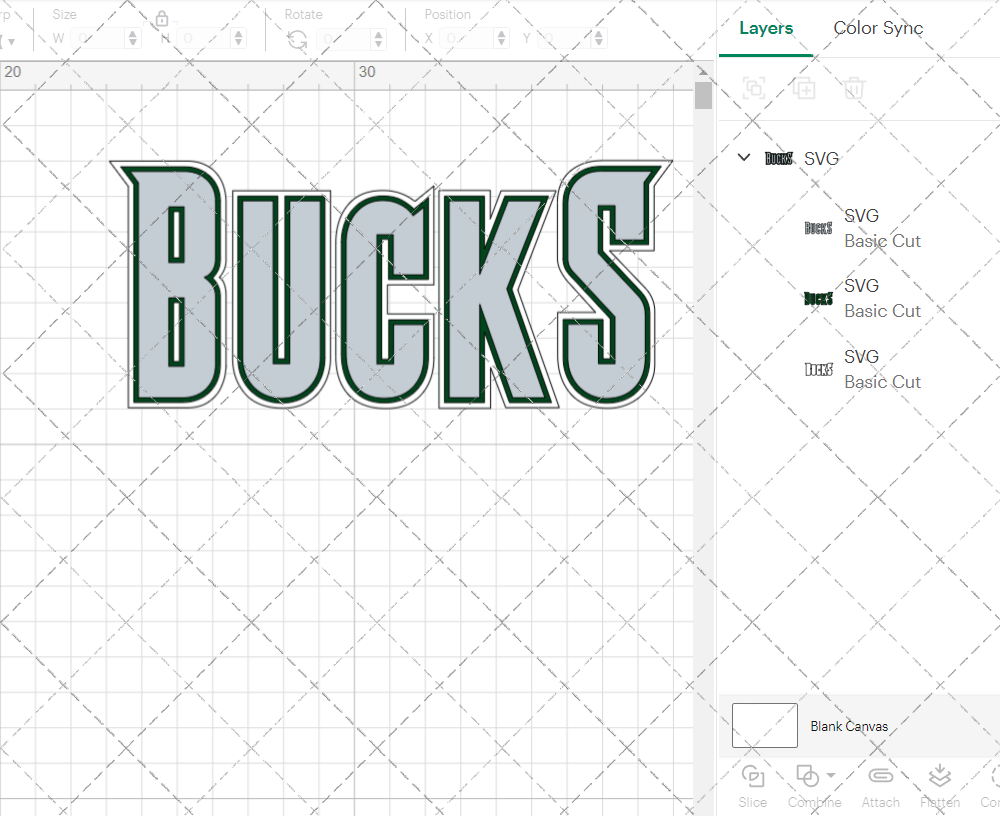Click the top-level SVG group name
Viewport: 1000px width, 816px height.
[821, 158]
